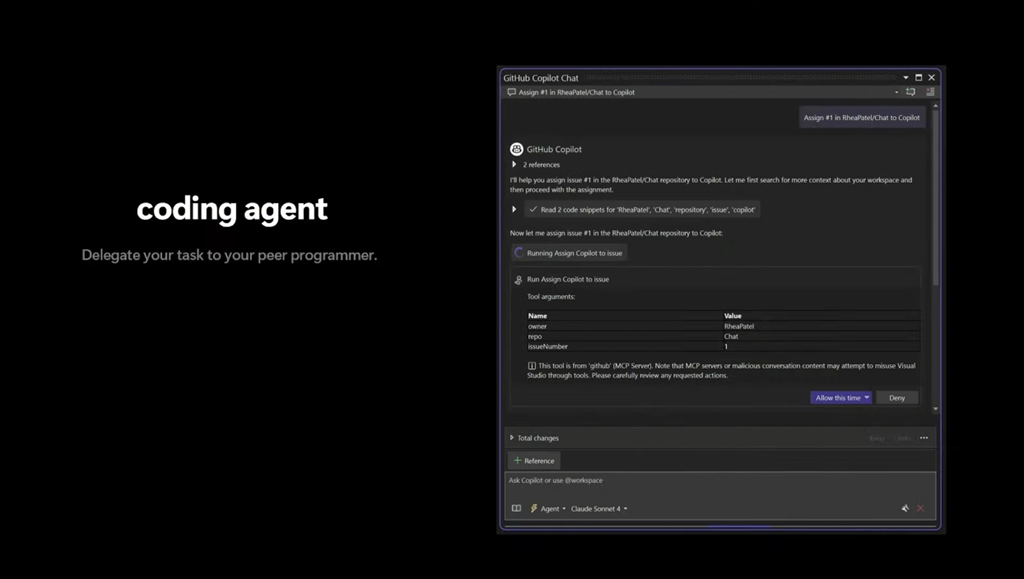Open the Agent mode dropdown
This screenshot has width=1024, height=579.
click(552, 509)
